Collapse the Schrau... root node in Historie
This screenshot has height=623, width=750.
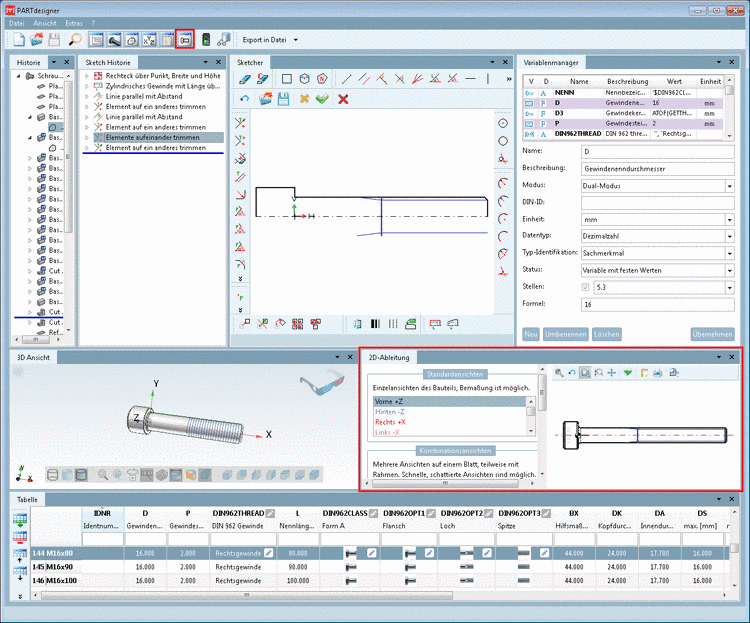[x=18, y=76]
